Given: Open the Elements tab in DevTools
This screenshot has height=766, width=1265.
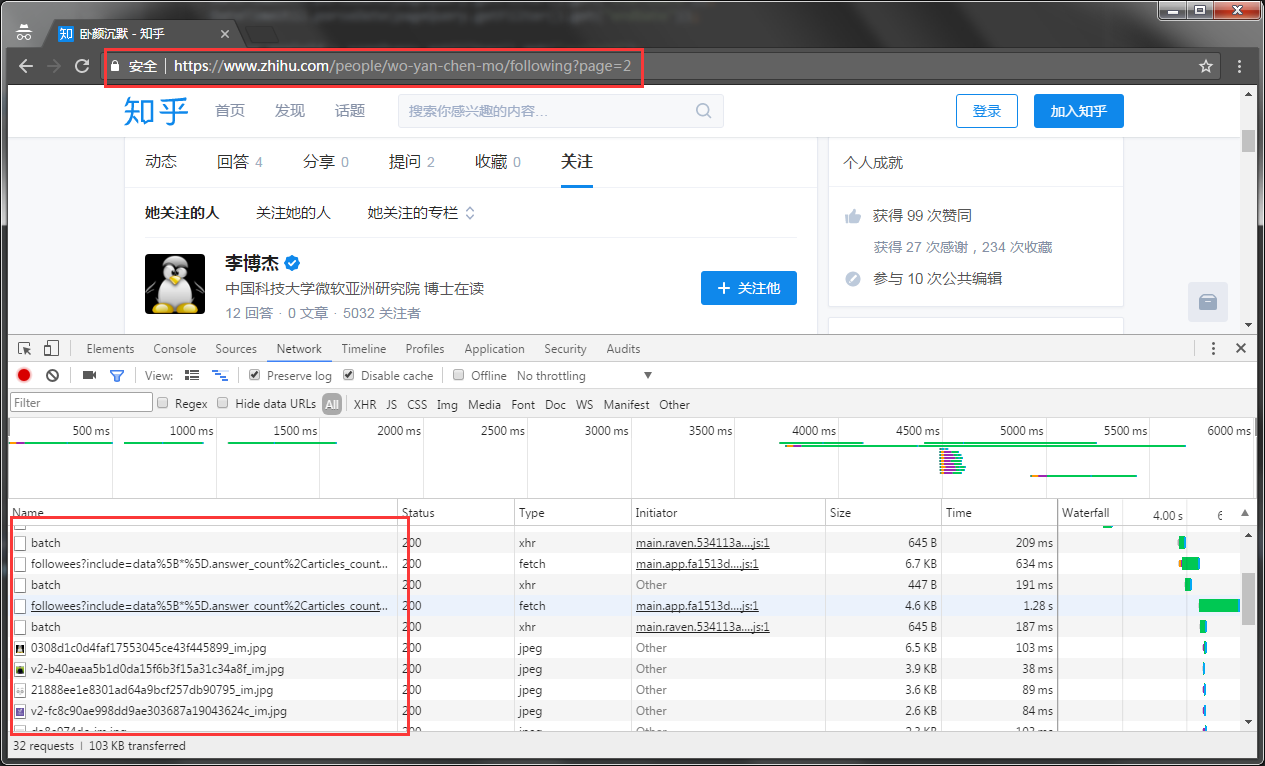Looking at the screenshot, I should (x=110, y=349).
